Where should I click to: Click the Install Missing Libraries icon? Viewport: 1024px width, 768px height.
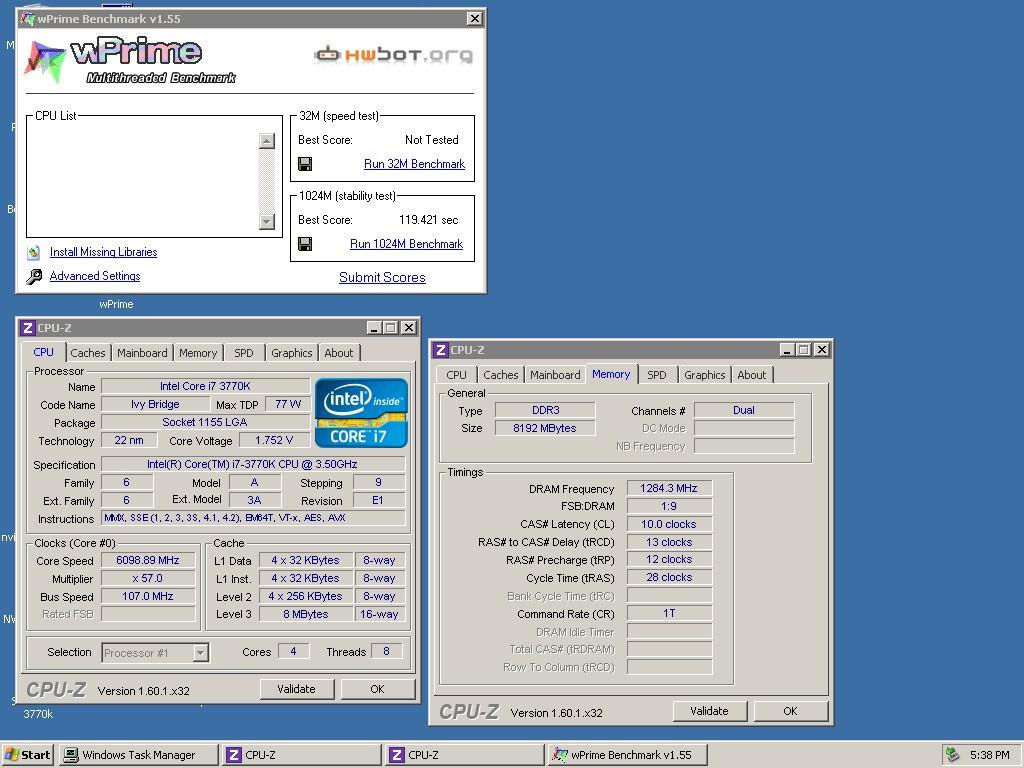[34, 252]
